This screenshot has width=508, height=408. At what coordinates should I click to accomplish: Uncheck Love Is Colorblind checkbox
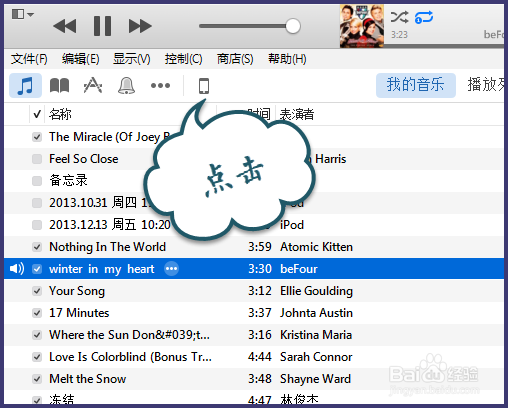(37, 357)
